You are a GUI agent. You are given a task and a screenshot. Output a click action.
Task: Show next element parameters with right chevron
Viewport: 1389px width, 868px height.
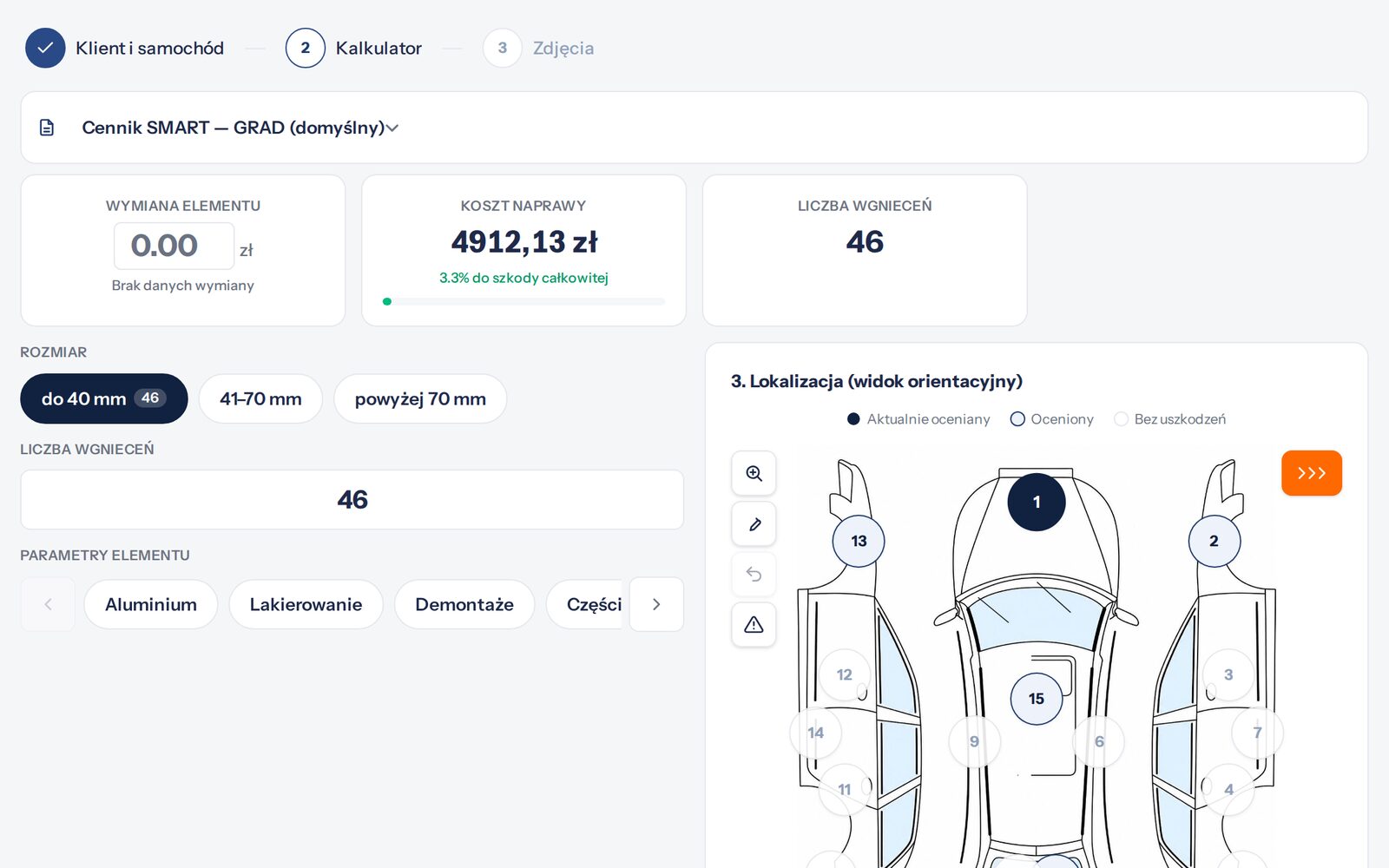656,604
